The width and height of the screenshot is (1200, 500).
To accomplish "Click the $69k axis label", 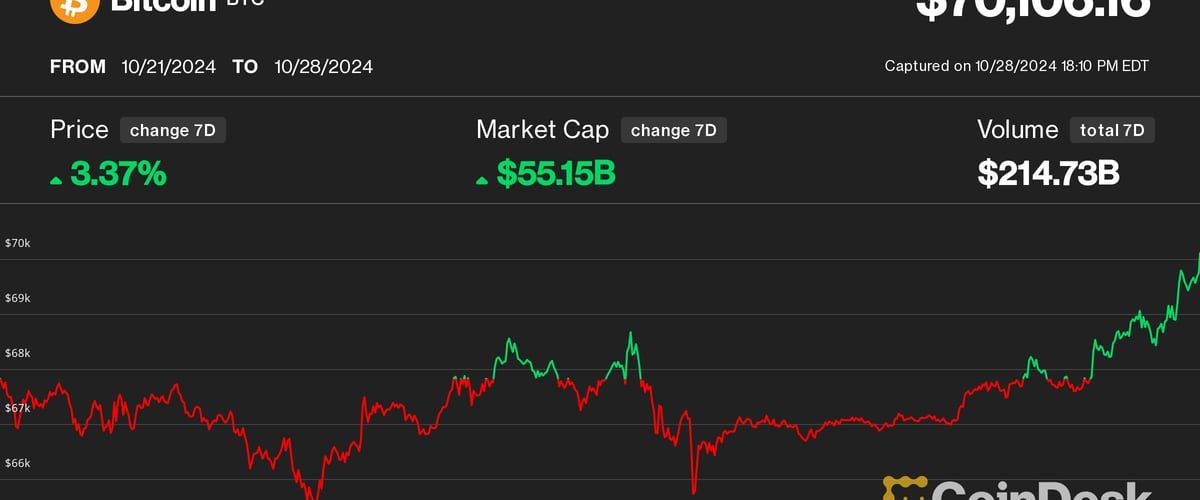I will click(17, 298).
